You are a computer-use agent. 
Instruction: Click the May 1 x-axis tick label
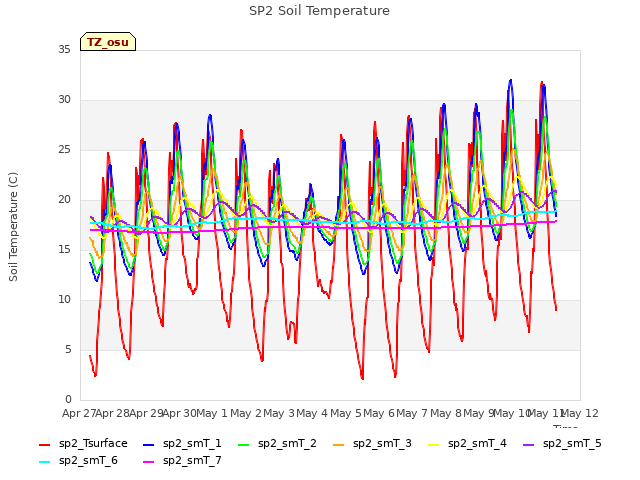tap(212, 413)
